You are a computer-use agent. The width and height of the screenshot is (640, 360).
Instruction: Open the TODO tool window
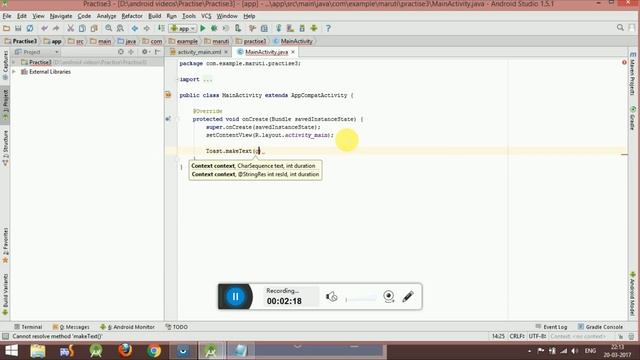tap(177, 327)
